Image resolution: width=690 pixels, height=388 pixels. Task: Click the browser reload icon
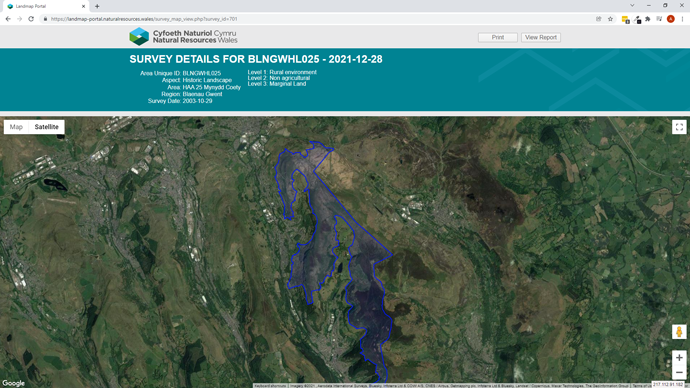31,19
